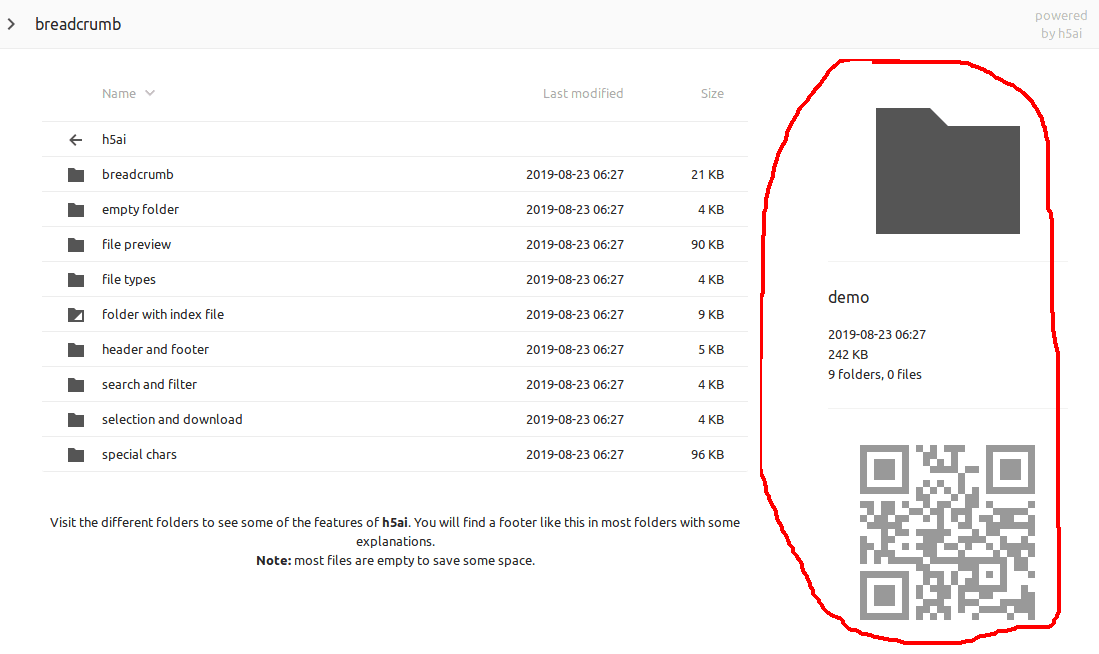Open the header and footer folder

point(155,350)
